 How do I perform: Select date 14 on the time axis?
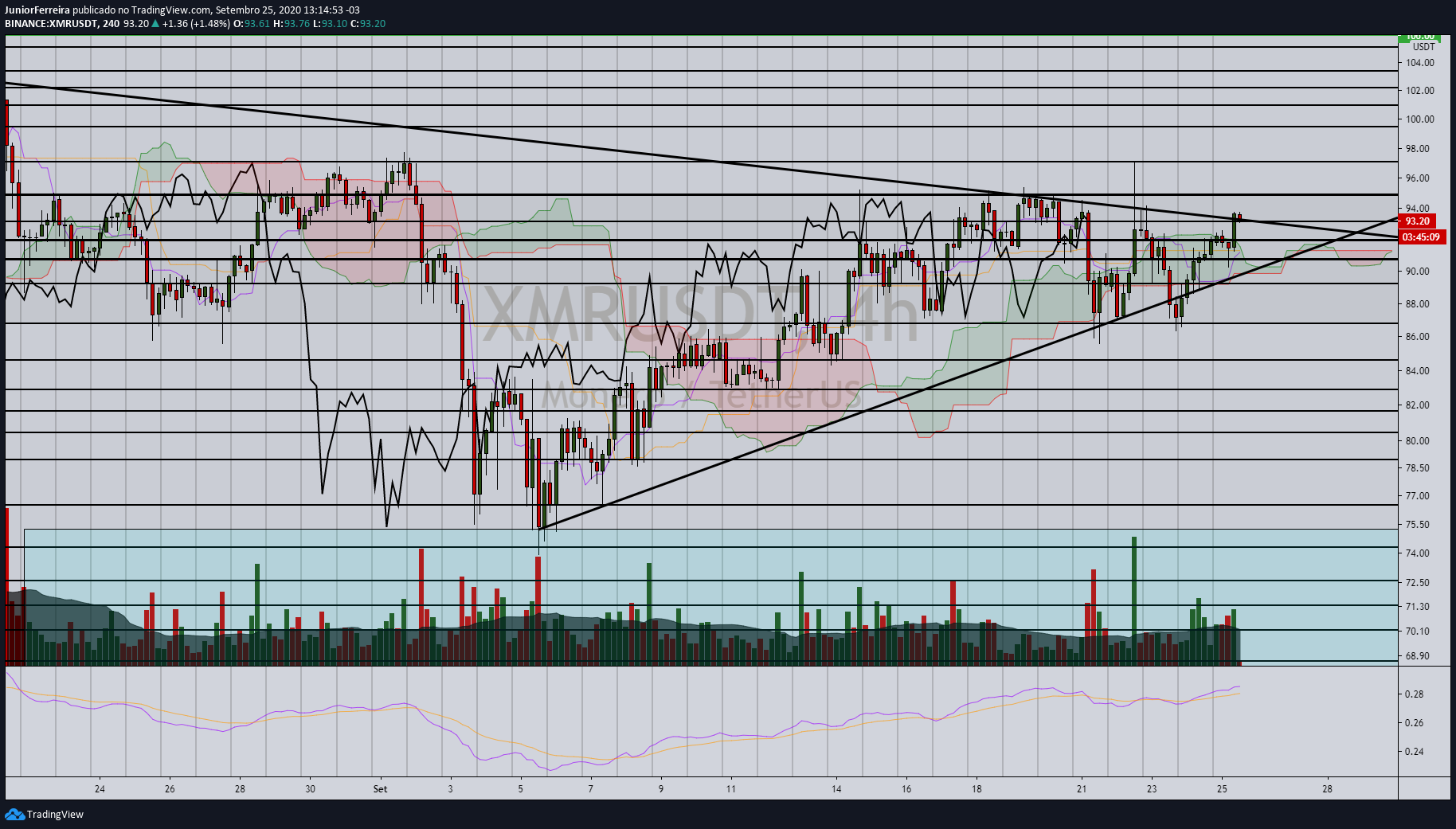(x=836, y=789)
